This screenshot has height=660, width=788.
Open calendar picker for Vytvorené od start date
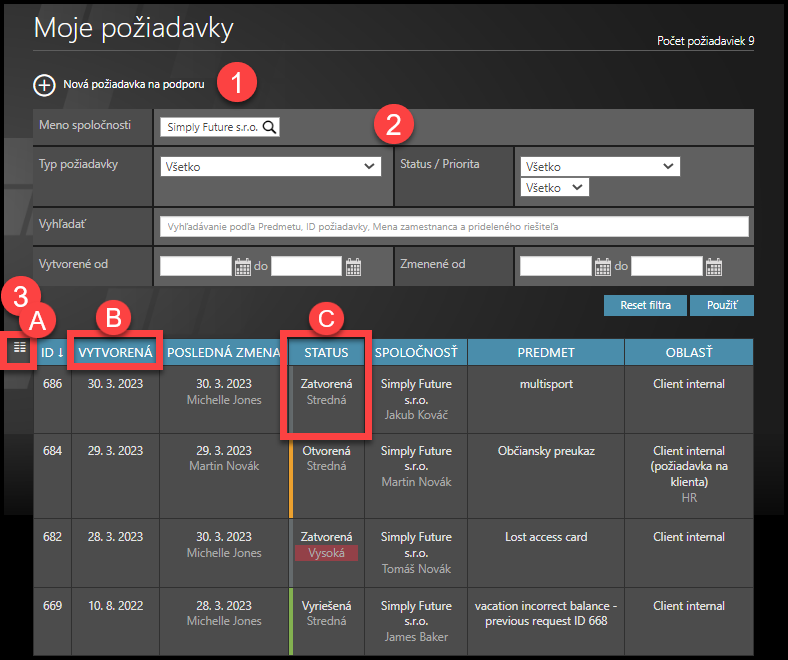point(242,266)
